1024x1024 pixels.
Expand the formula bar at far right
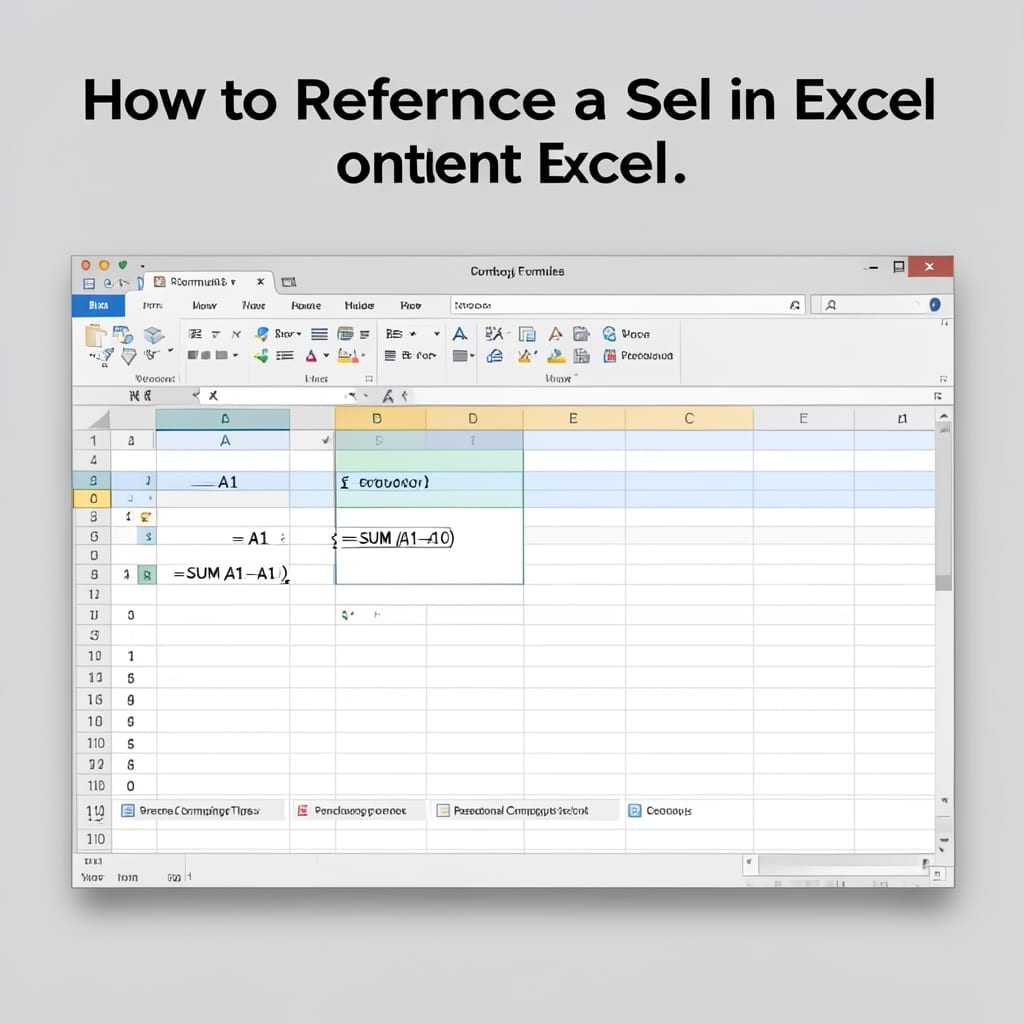[938, 396]
